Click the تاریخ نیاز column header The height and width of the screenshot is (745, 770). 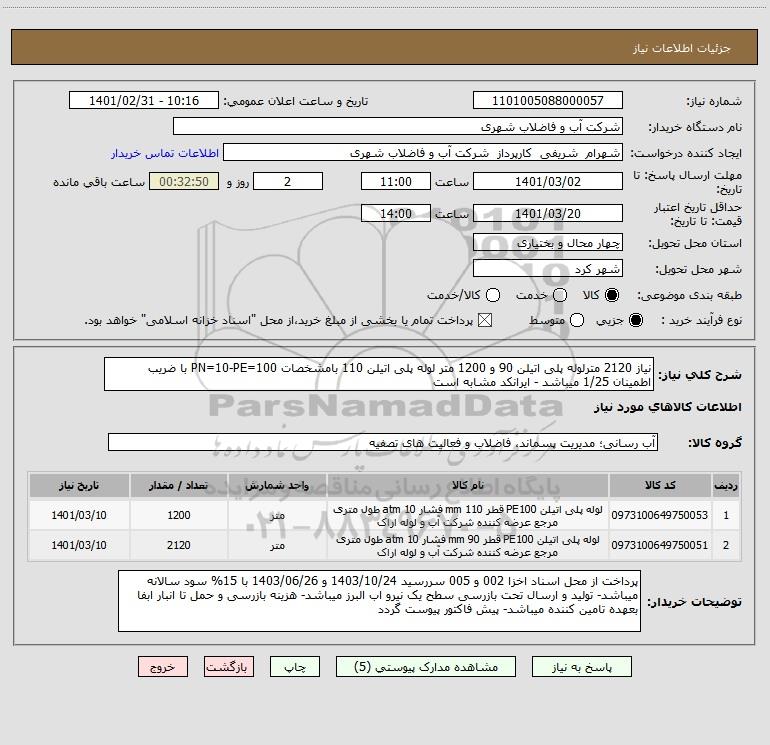coord(79,485)
